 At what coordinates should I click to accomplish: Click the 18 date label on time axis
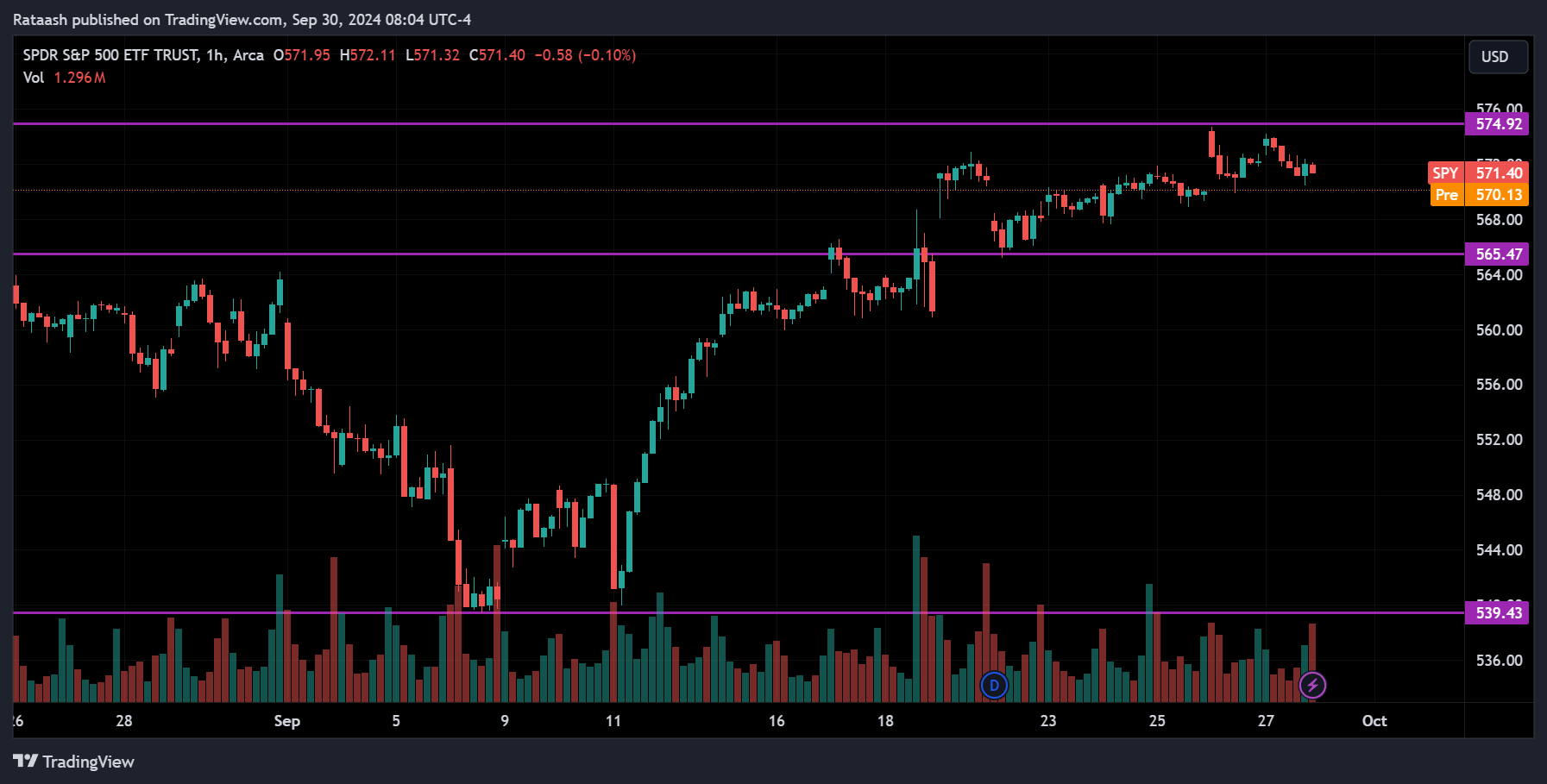885,721
